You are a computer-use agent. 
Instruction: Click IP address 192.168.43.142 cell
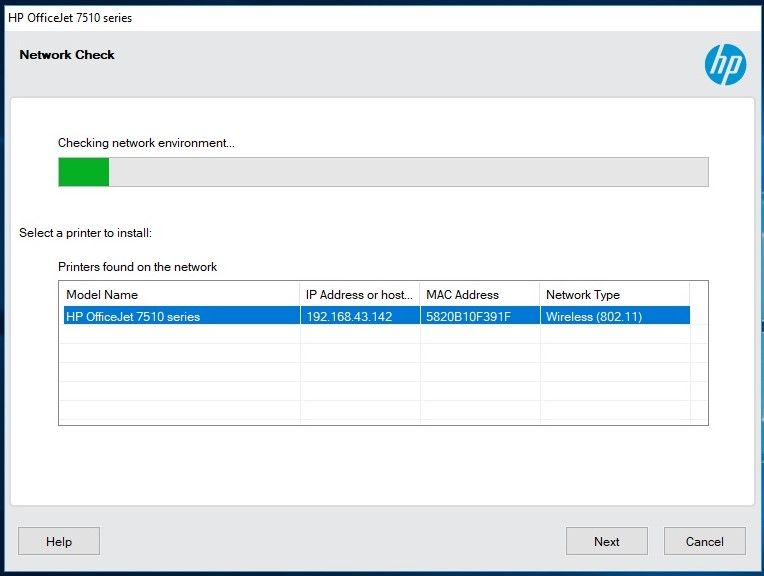pyautogui.click(x=360, y=316)
